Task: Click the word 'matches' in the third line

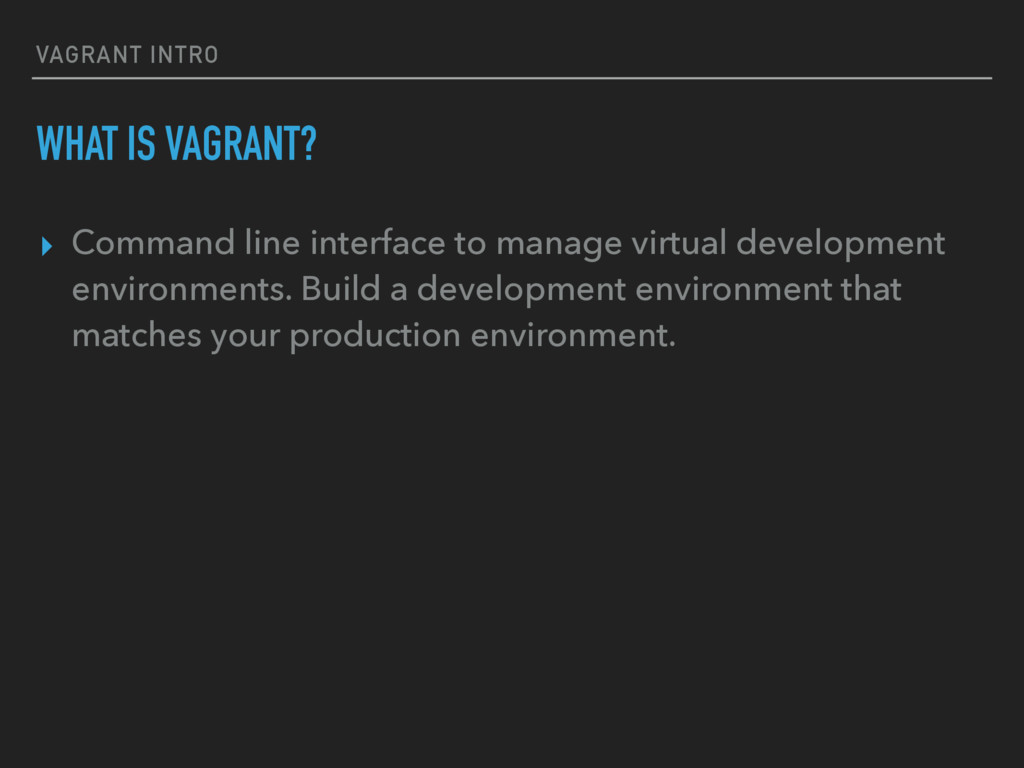Action: click(x=136, y=335)
